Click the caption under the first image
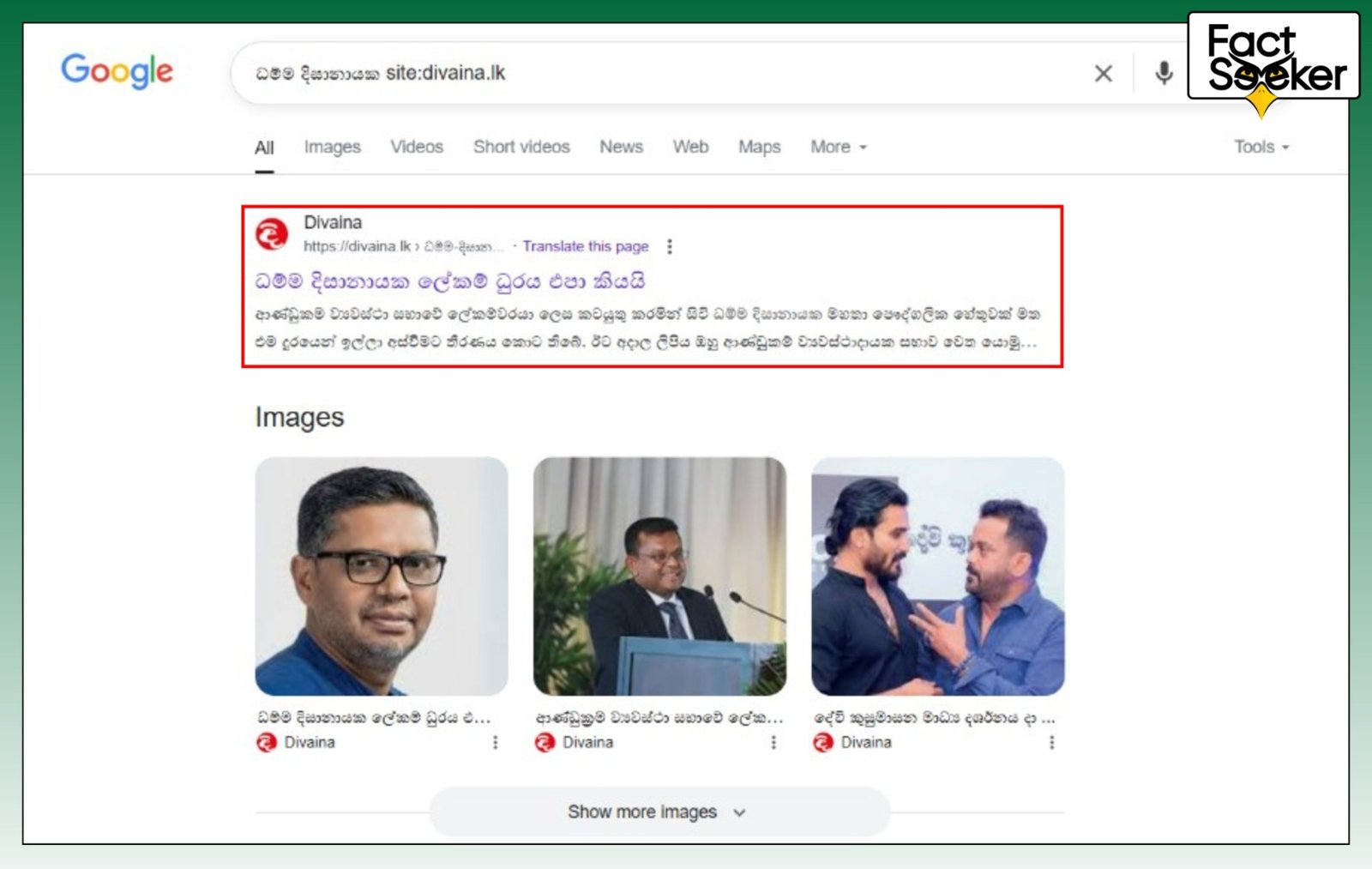 click(373, 717)
